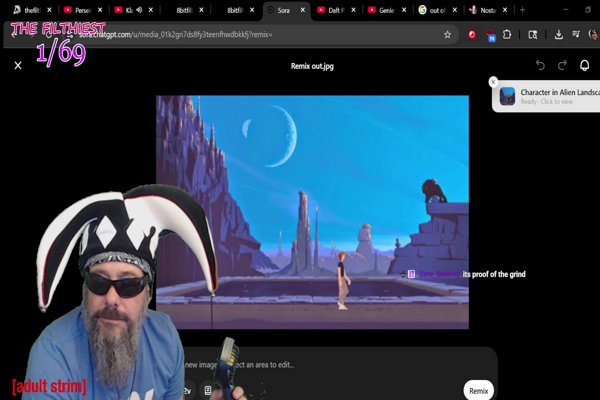Image resolution: width=600 pixels, height=400 pixels.
Task: Close the Sora tab
Action: click(x=303, y=10)
